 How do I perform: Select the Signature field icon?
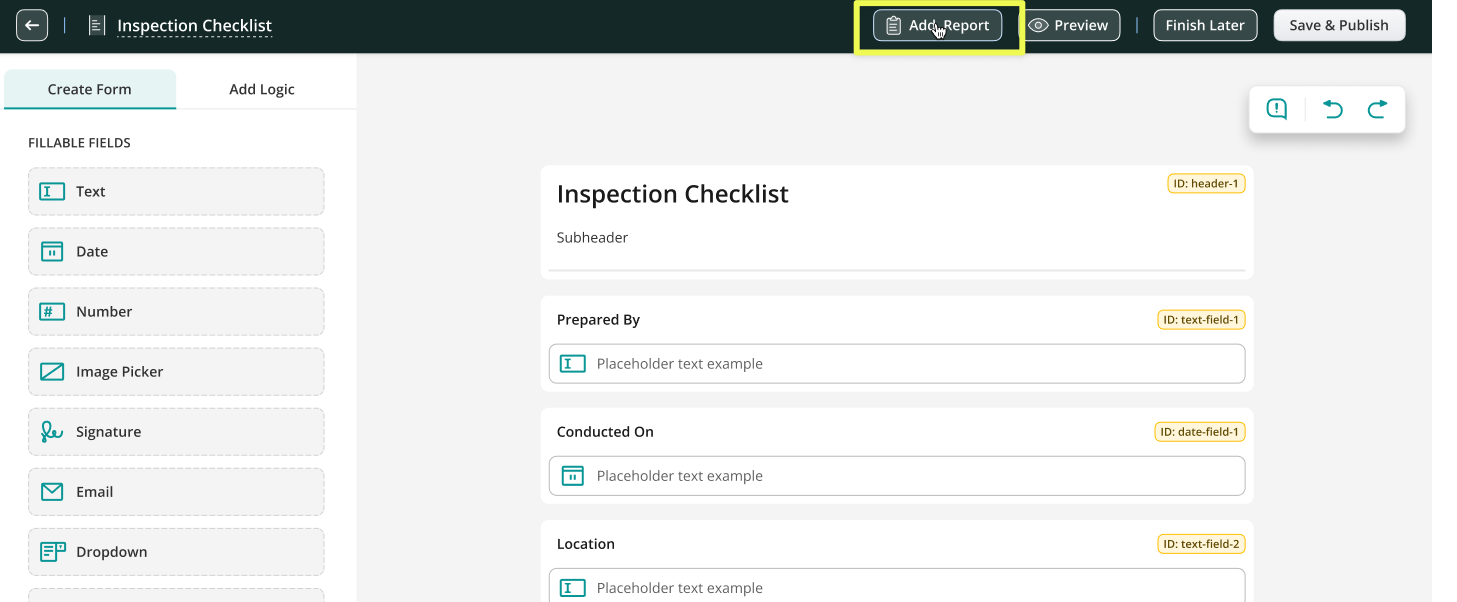tap(52, 432)
